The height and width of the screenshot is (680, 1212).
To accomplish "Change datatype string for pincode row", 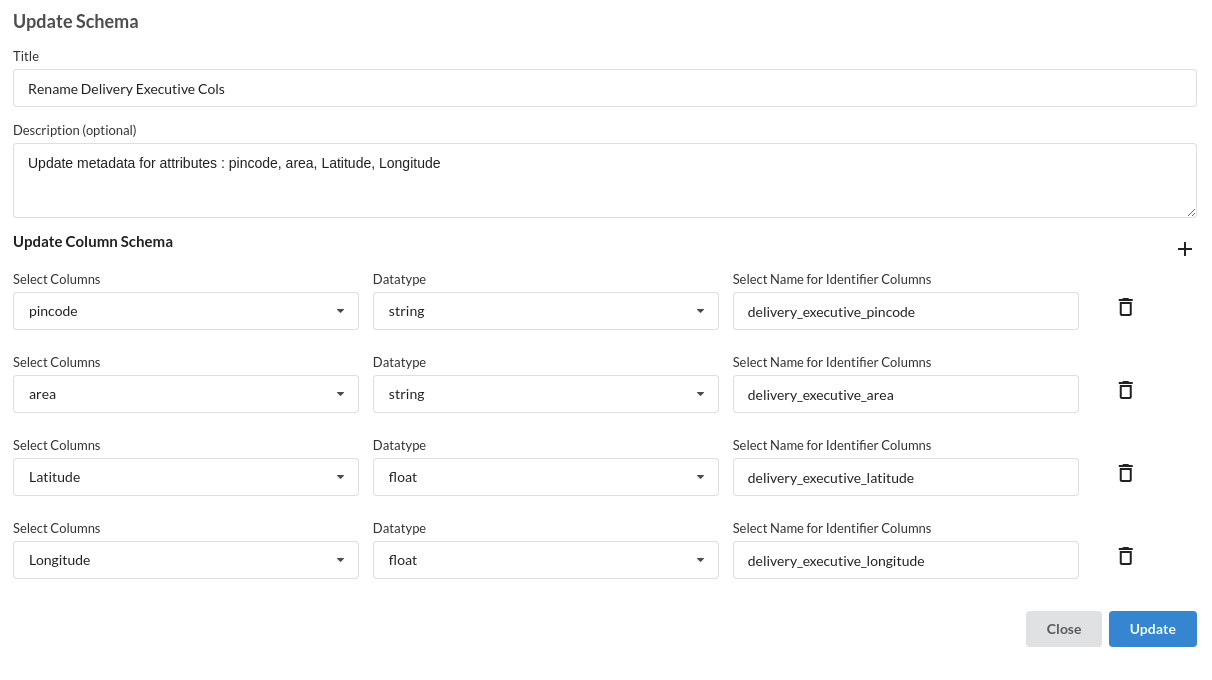I will (x=546, y=311).
